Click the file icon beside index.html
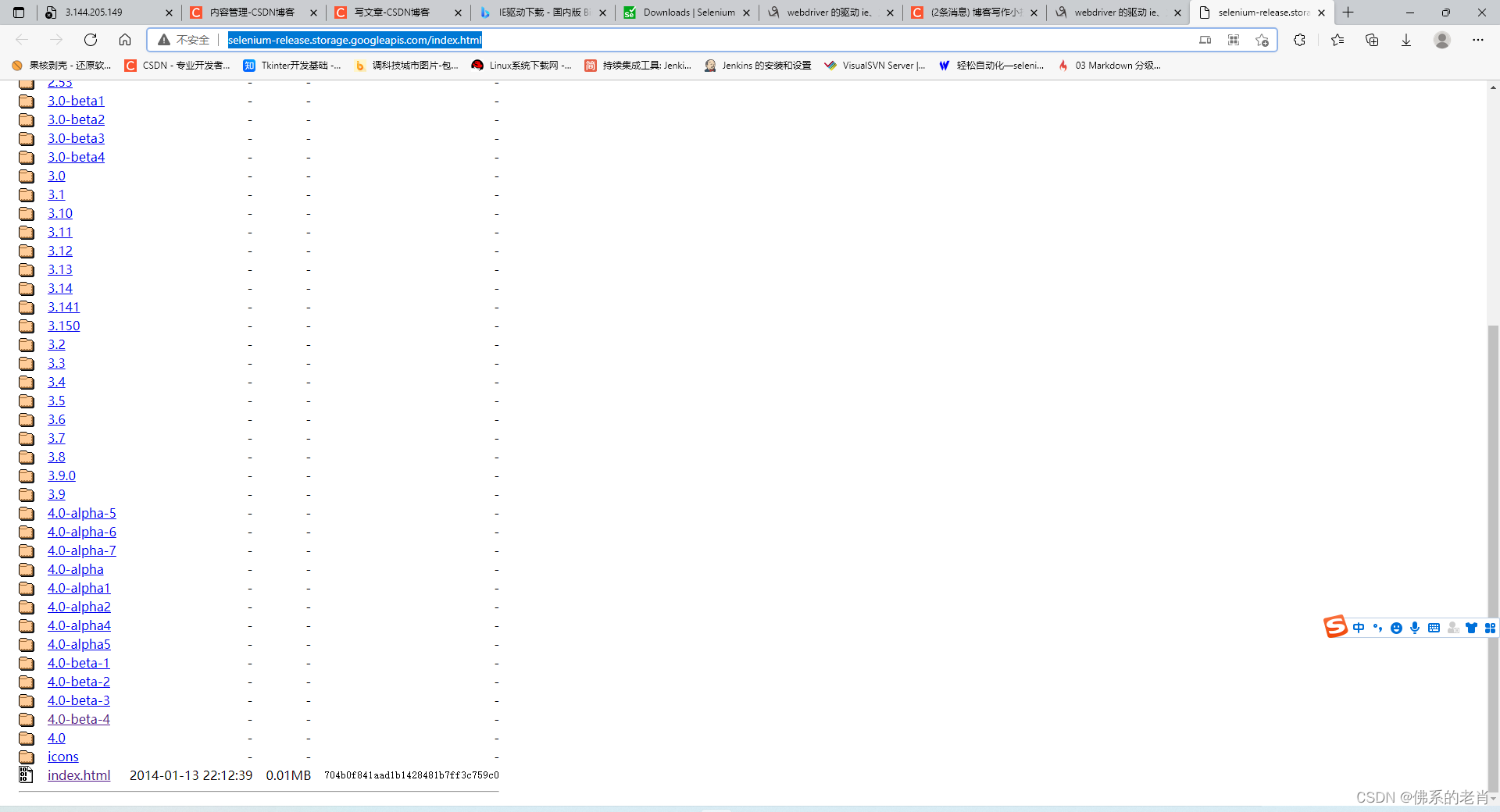1500x812 pixels. pyautogui.click(x=26, y=775)
